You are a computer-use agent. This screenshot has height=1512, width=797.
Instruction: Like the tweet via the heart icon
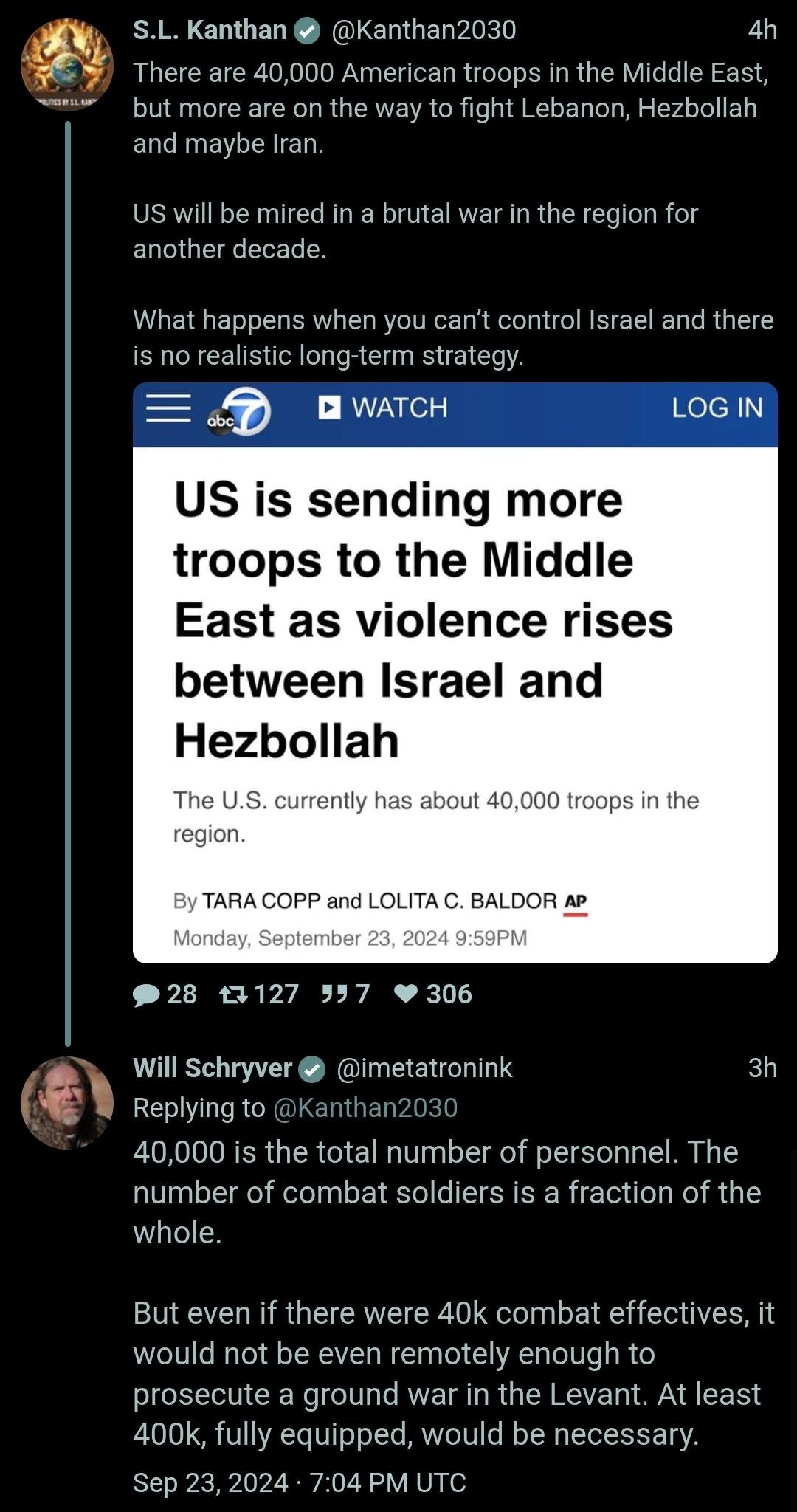pyautogui.click(x=406, y=994)
